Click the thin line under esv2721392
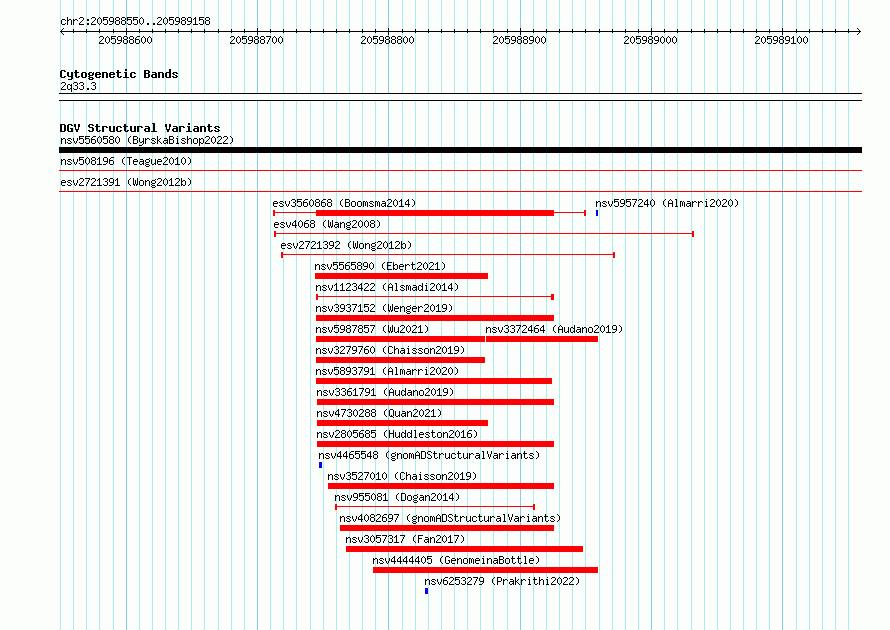The height and width of the screenshot is (630, 890). tap(448, 255)
